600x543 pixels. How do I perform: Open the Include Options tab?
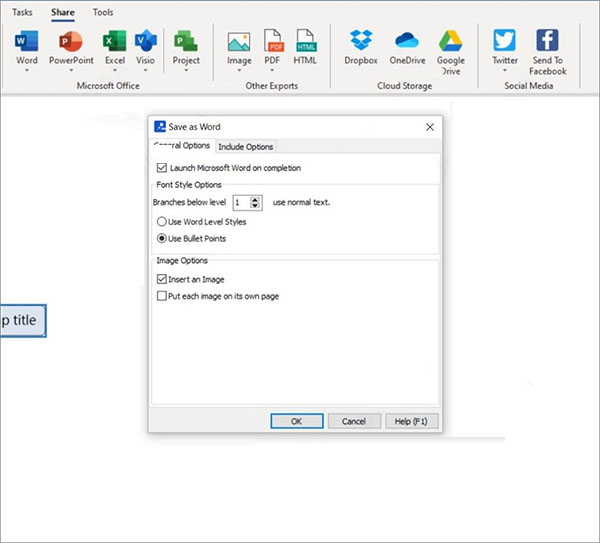(246, 147)
